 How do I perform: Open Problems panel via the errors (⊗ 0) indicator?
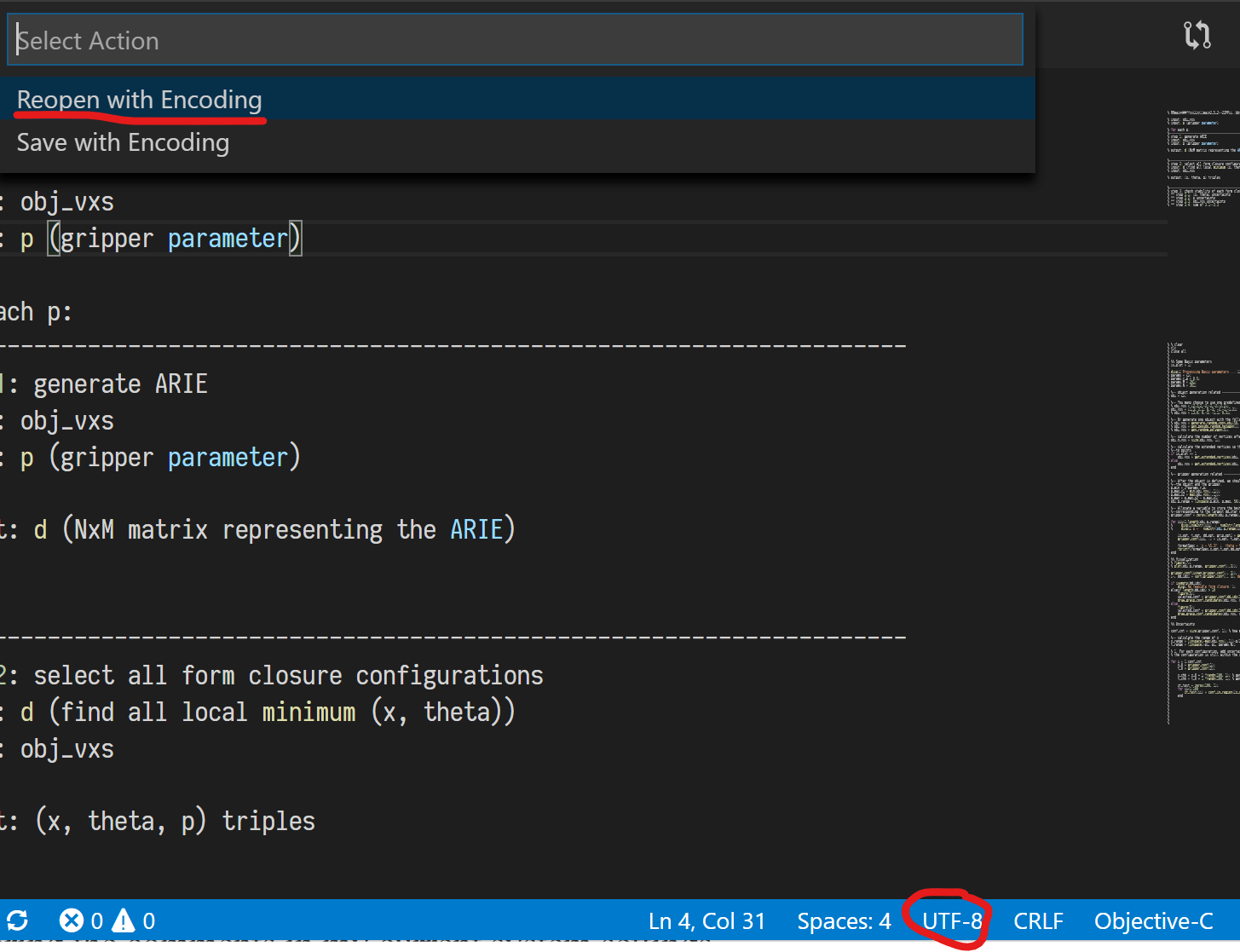pos(80,920)
